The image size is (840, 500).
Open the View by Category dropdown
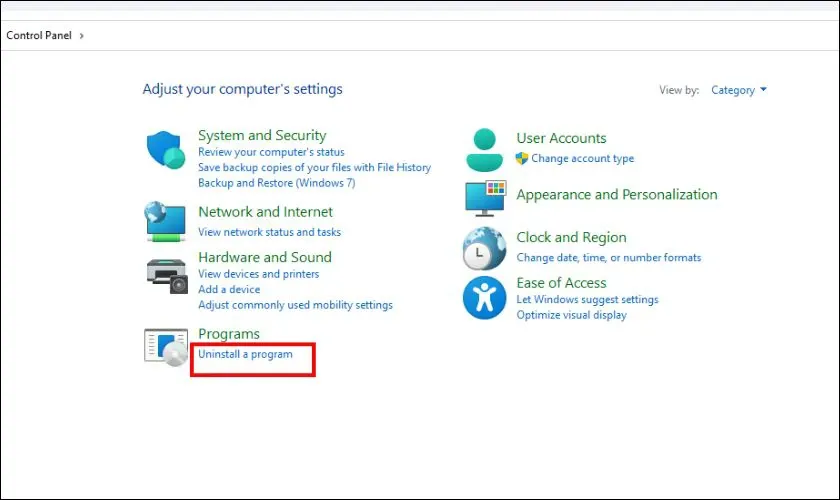pyautogui.click(x=739, y=90)
